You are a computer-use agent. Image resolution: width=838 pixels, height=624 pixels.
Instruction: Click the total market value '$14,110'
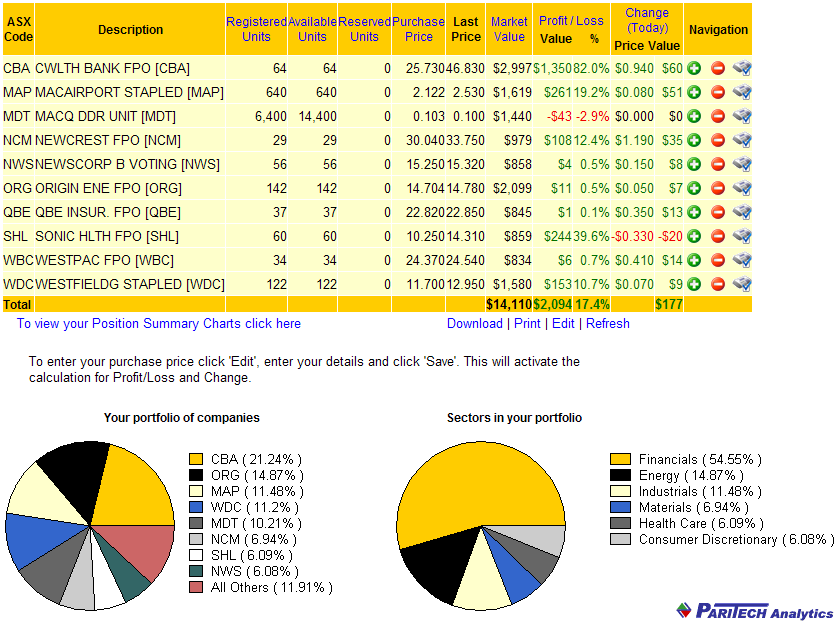coord(509,305)
